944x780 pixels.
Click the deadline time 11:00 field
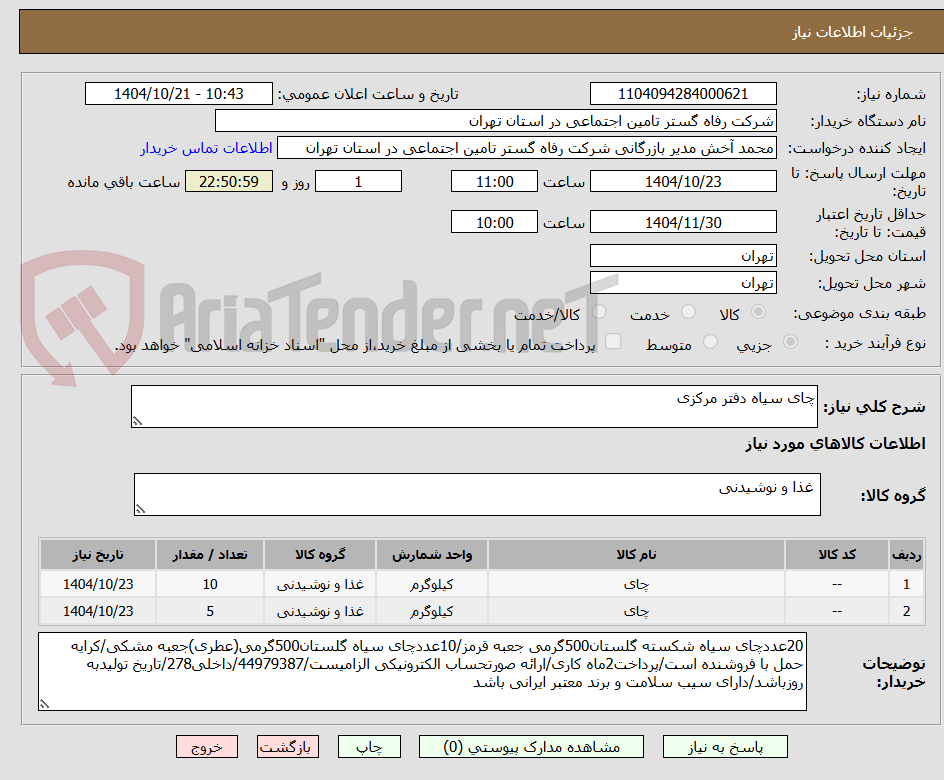494,181
